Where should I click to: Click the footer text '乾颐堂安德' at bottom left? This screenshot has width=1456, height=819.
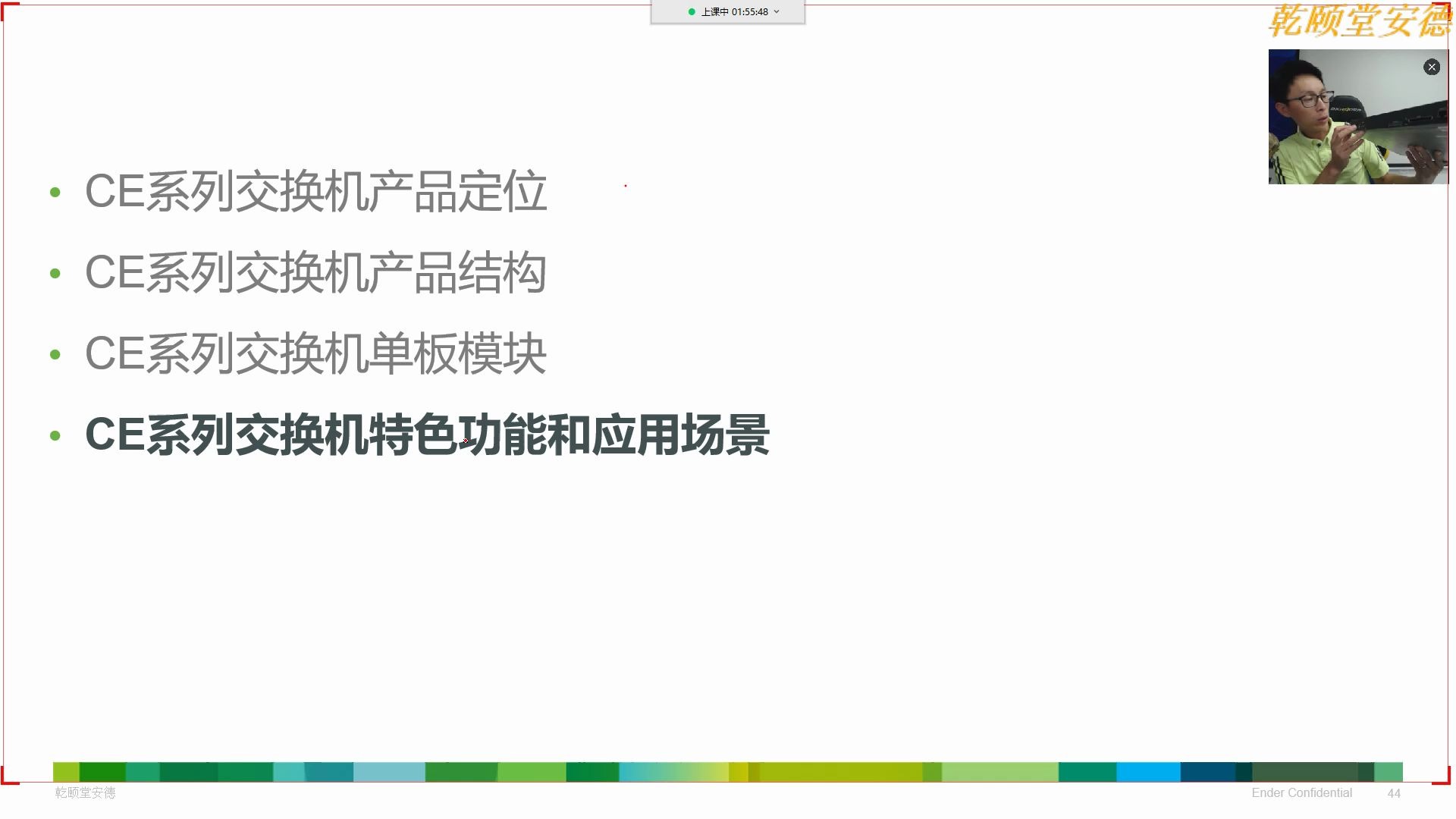point(85,792)
